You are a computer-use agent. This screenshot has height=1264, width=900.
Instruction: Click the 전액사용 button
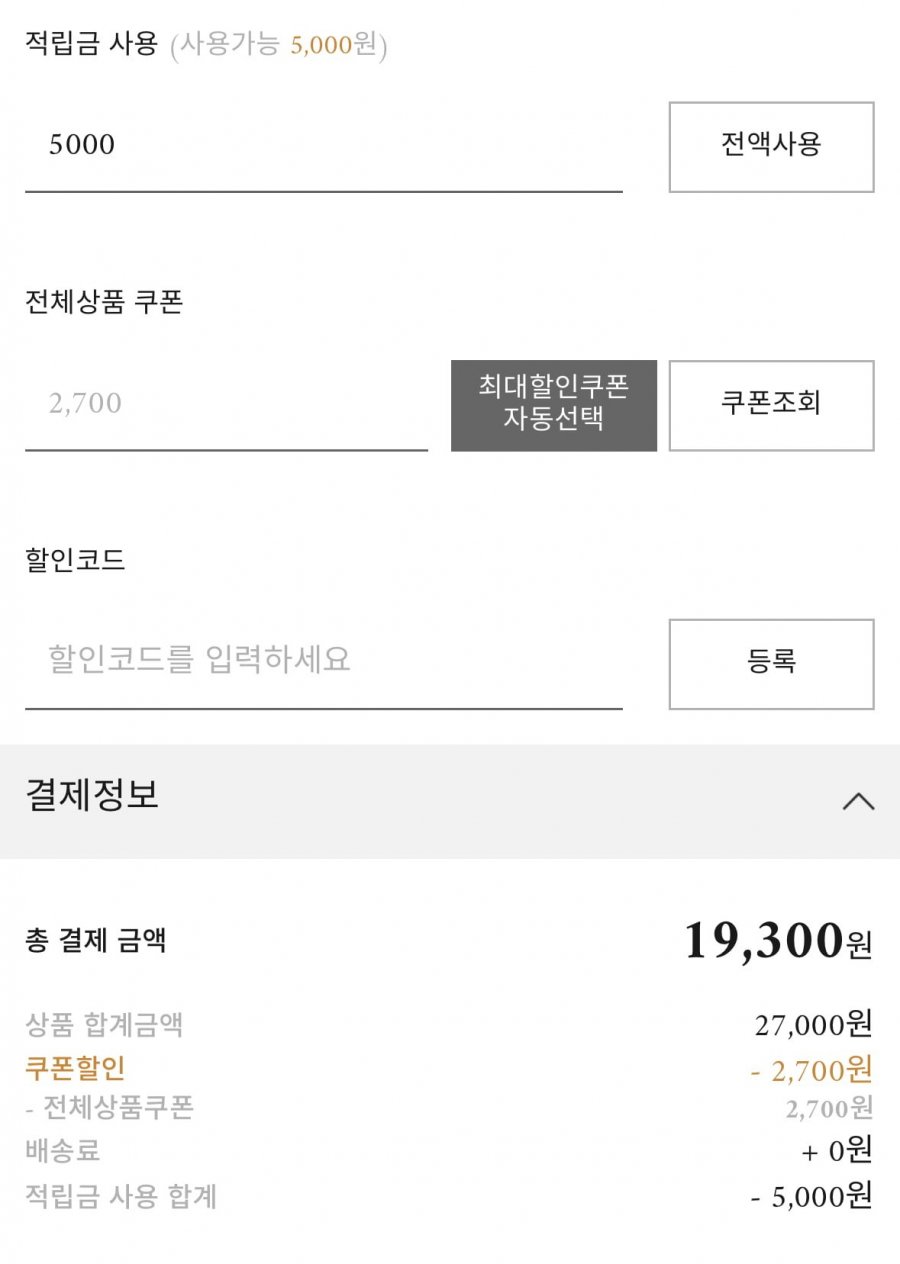771,146
